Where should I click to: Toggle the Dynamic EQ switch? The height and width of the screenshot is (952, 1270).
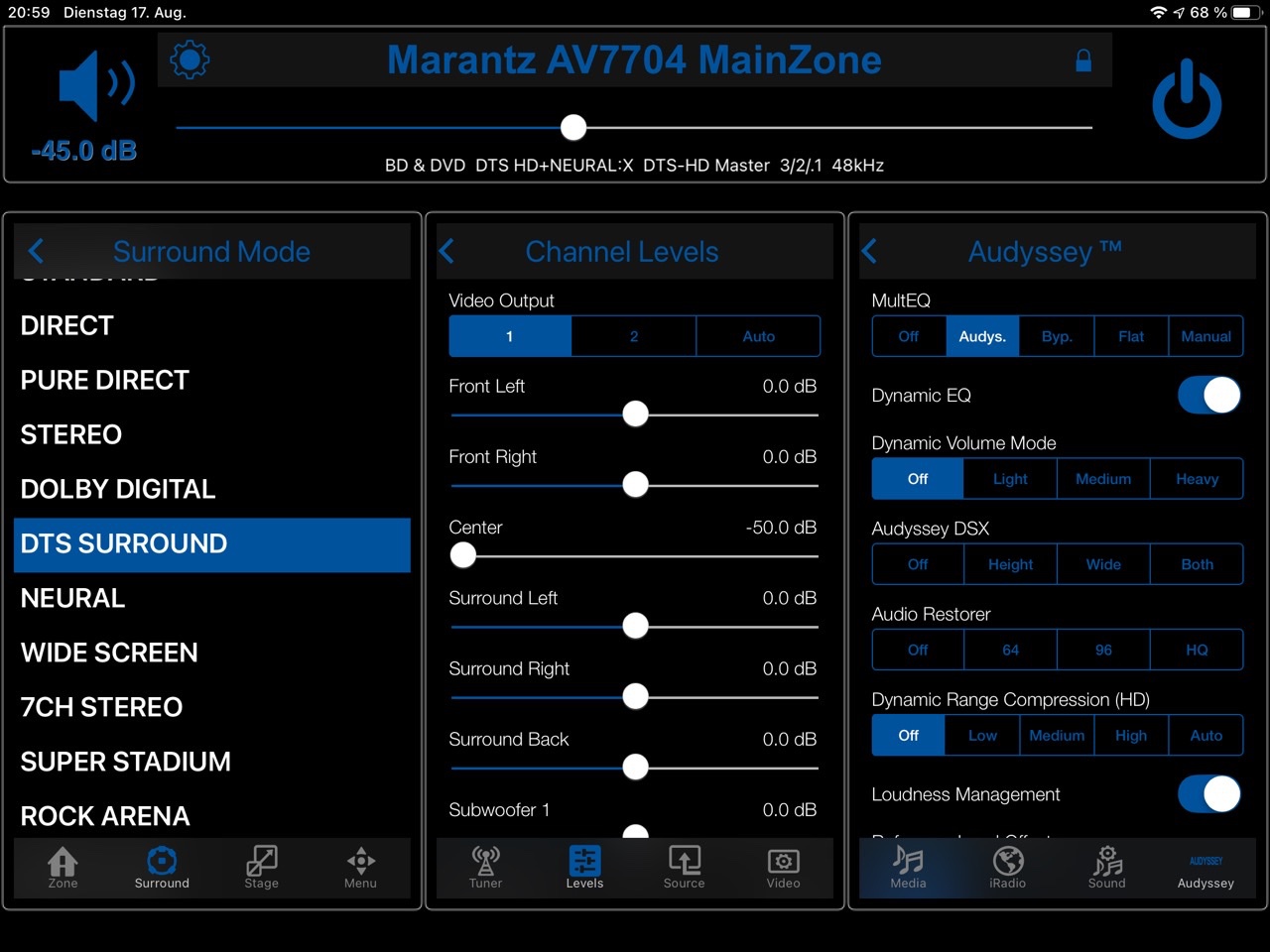point(1209,395)
